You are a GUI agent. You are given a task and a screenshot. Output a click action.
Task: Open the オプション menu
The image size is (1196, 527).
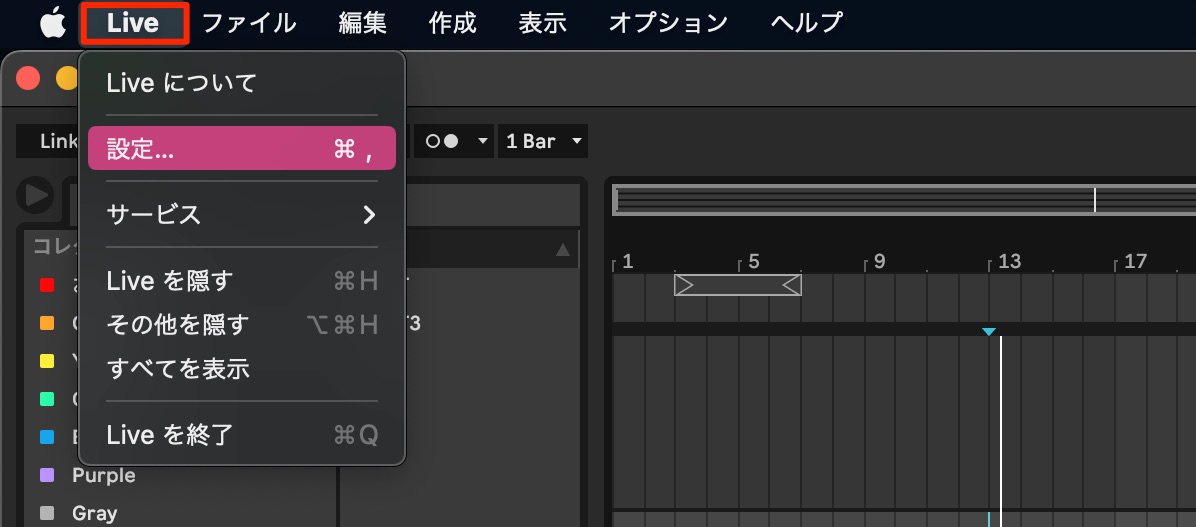pos(668,23)
